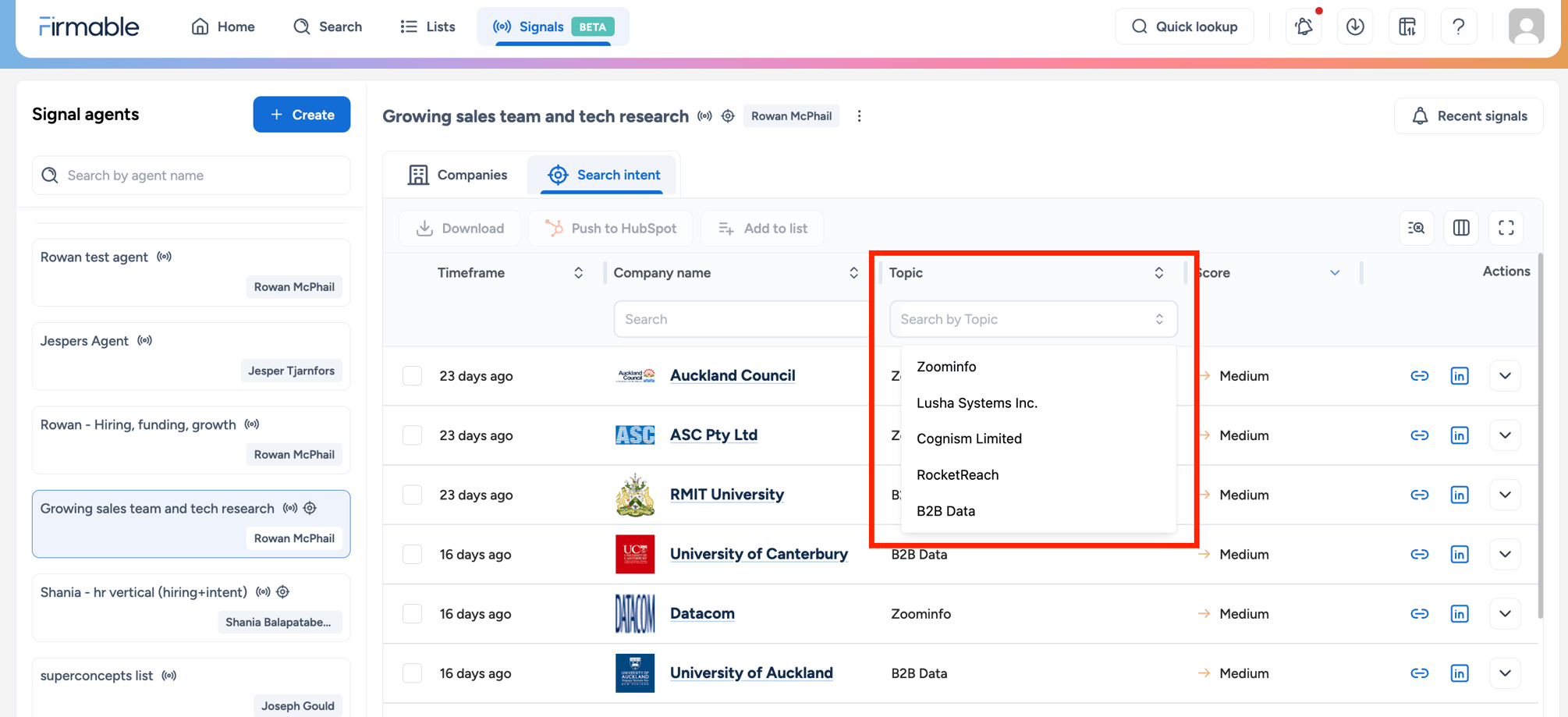Open LinkedIn for Datacom row
Image resolution: width=1568 pixels, height=717 pixels.
point(1460,614)
